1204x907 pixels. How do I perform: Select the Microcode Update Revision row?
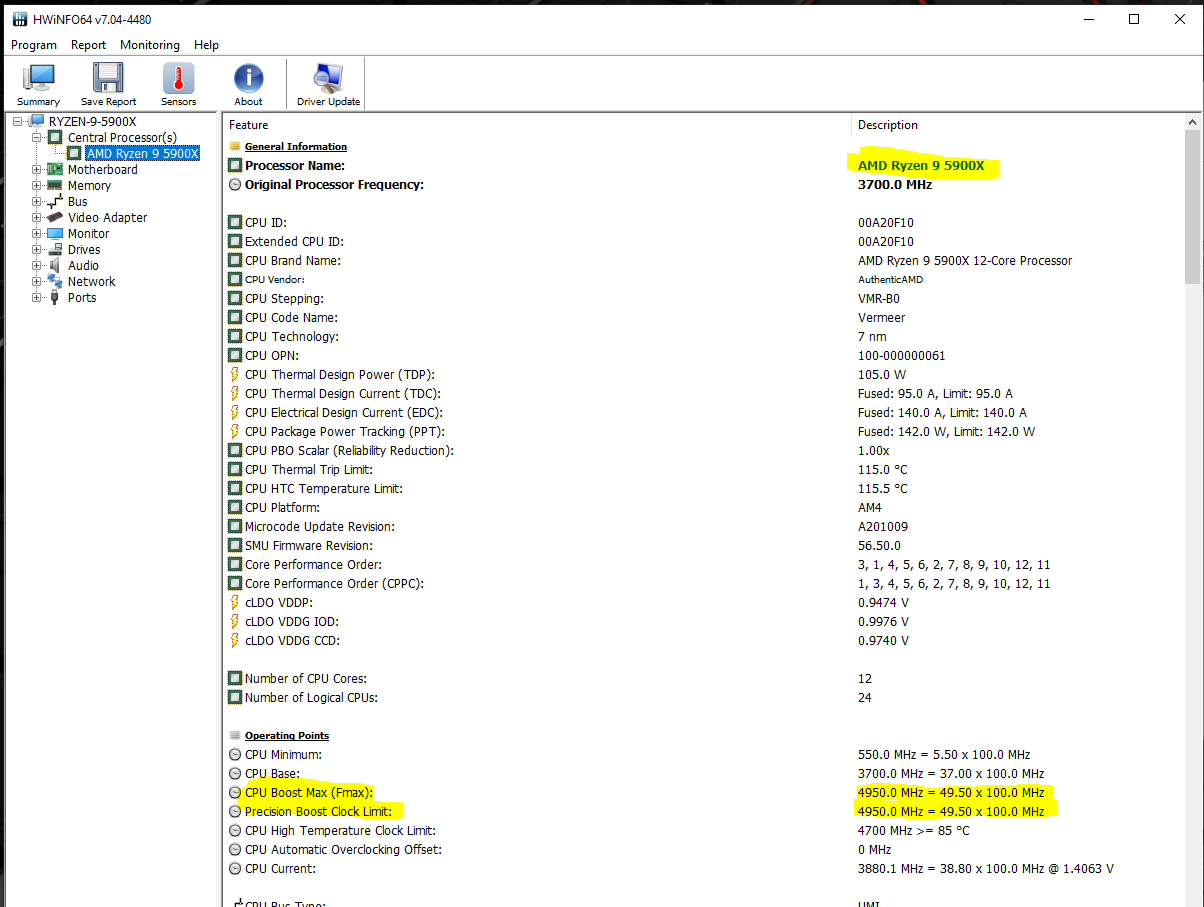click(704, 526)
